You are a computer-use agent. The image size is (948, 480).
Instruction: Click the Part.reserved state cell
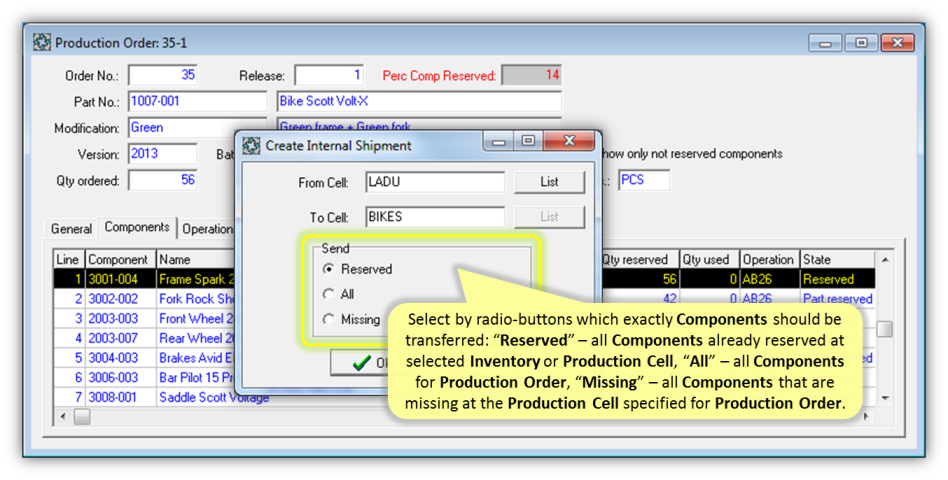pos(837,299)
